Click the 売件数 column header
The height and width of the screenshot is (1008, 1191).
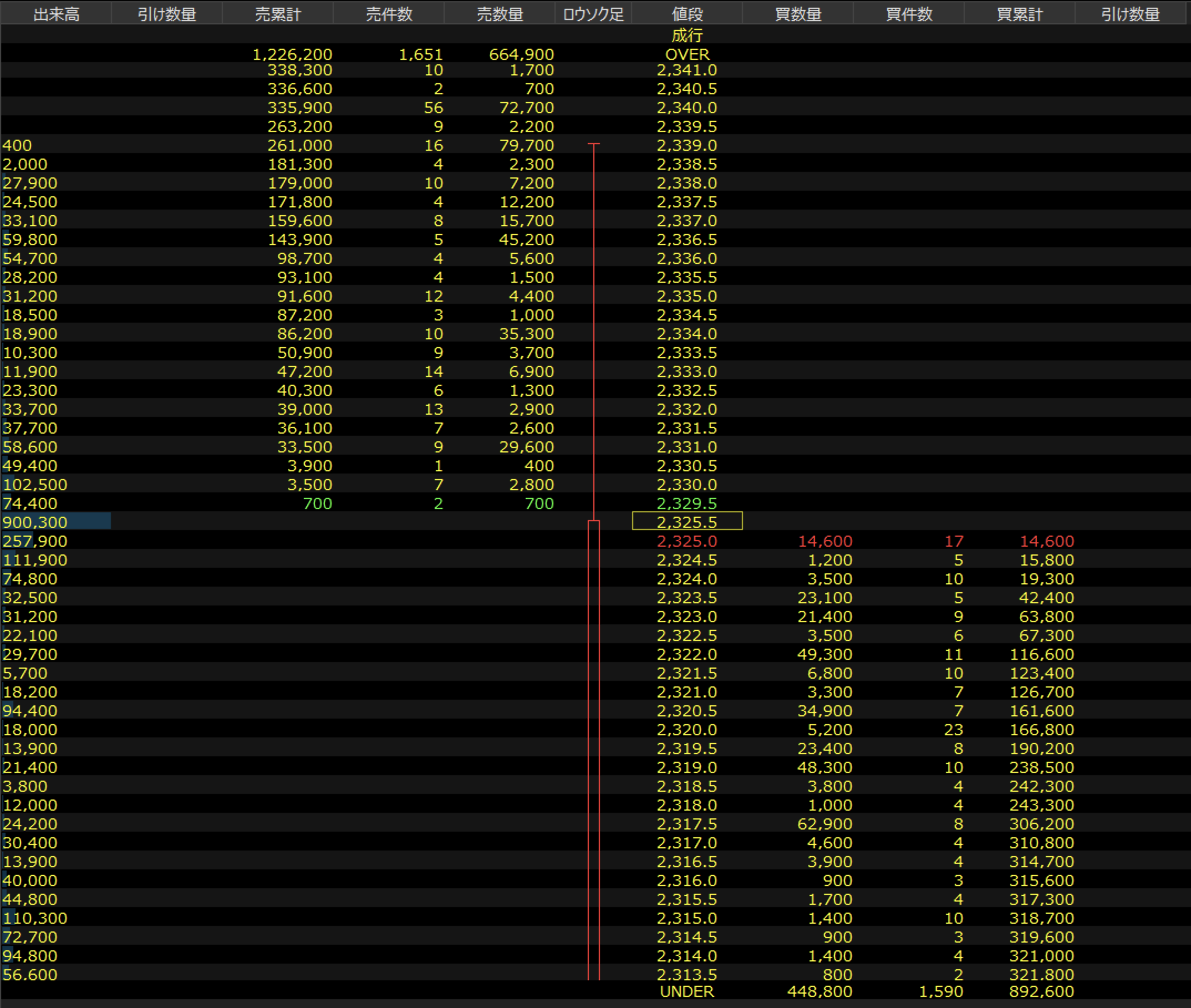click(x=389, y=14)
